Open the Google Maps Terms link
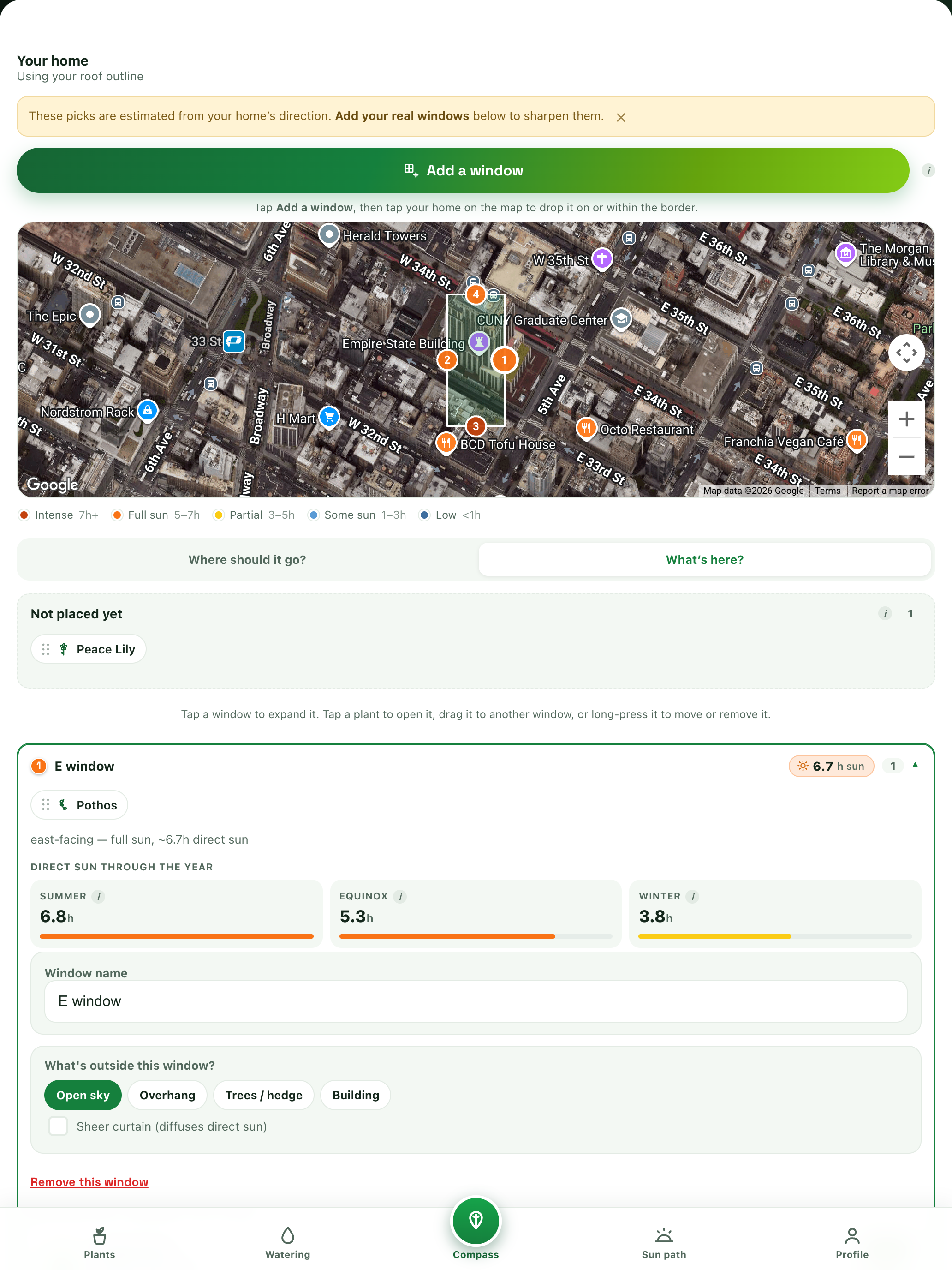 827,491
